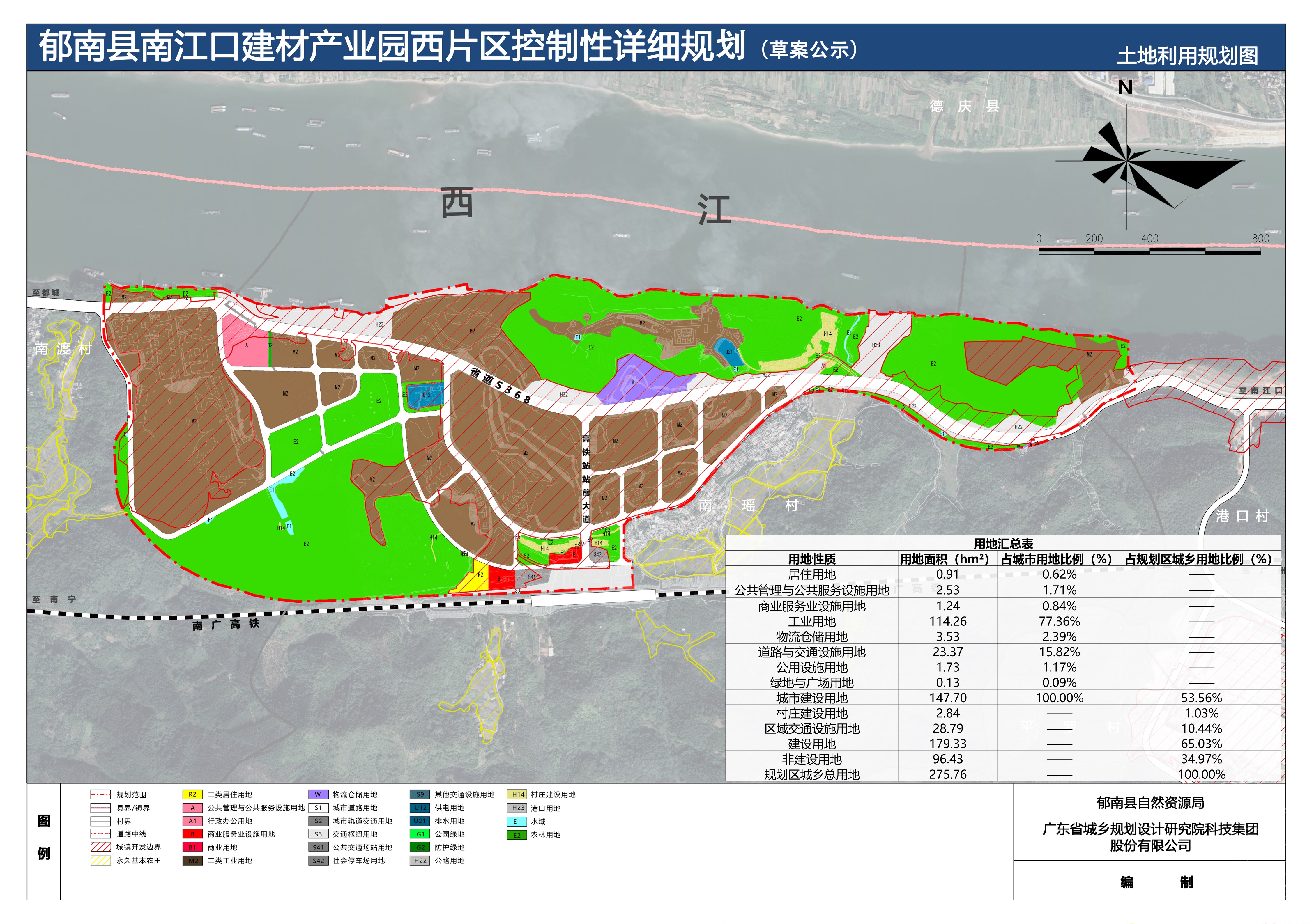Select the W 物流仓储用地 legend symbol

click(x=318, y=795)
